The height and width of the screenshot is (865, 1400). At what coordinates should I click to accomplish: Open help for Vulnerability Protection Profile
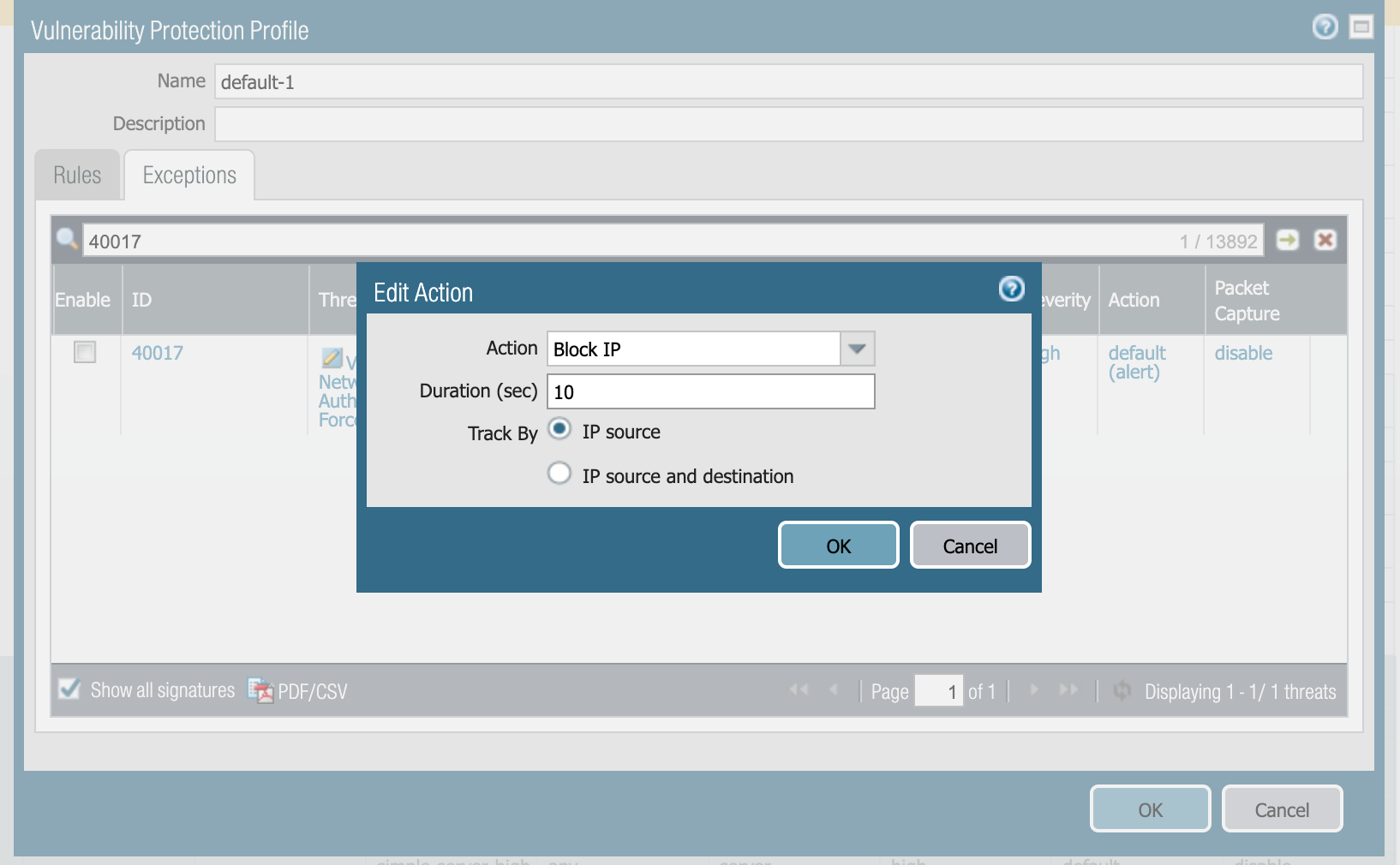[1325, 27]
